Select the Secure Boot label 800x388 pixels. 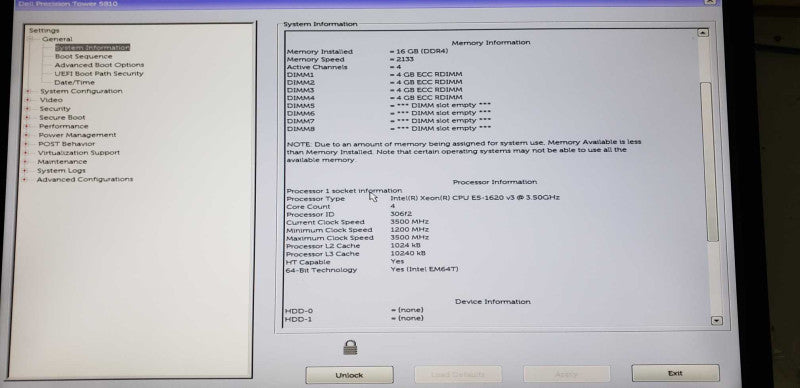click(62, 117)
